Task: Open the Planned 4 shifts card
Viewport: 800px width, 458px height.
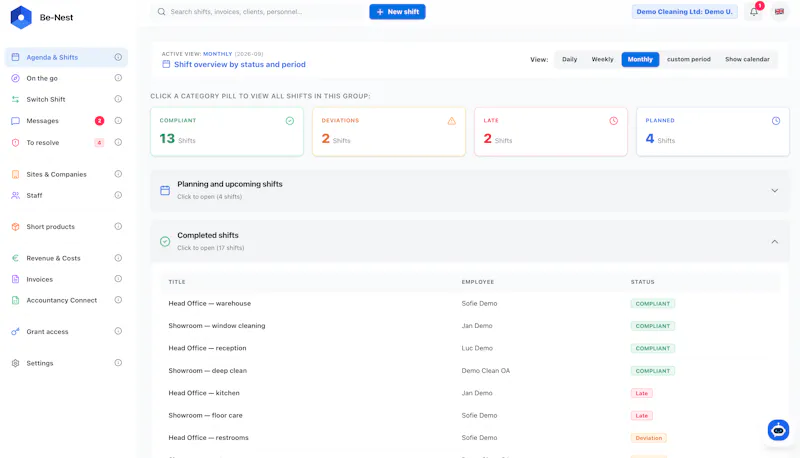Action: coord(713,132)
